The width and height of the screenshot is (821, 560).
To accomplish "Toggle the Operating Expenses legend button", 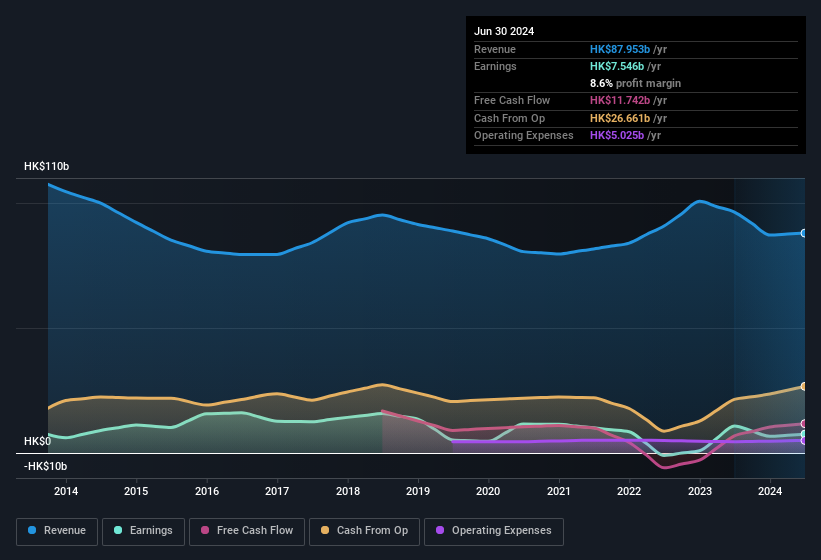I will coord(494,531).
